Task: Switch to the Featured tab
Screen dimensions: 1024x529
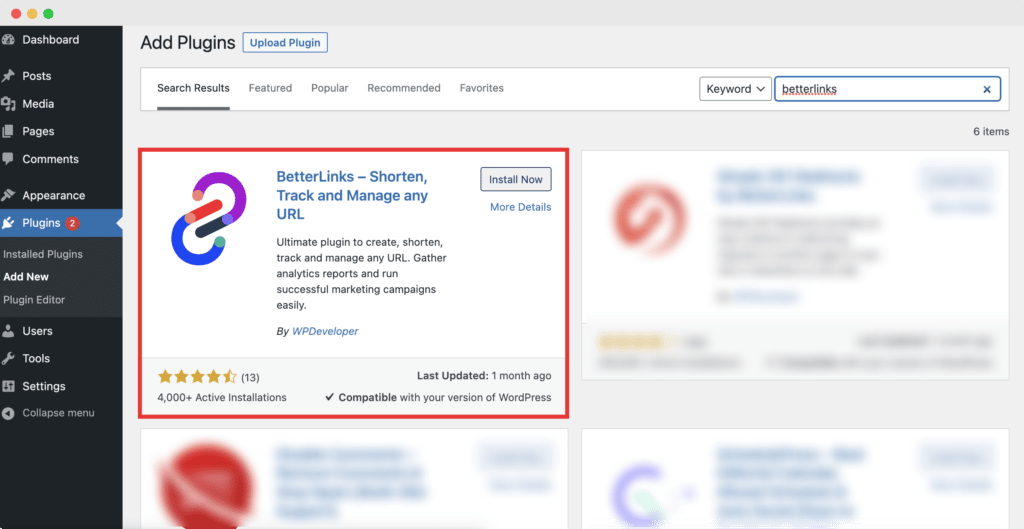Action: click(270, 88)
